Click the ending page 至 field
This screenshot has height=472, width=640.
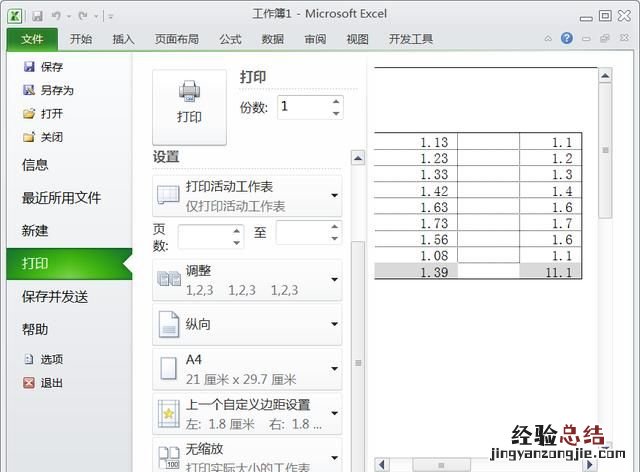(x=302, y=232)
